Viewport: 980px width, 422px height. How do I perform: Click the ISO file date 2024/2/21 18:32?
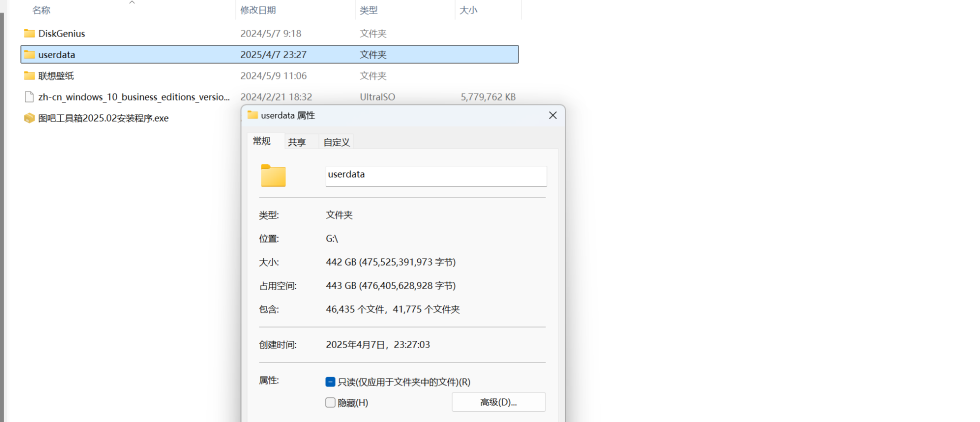[276, 97]
